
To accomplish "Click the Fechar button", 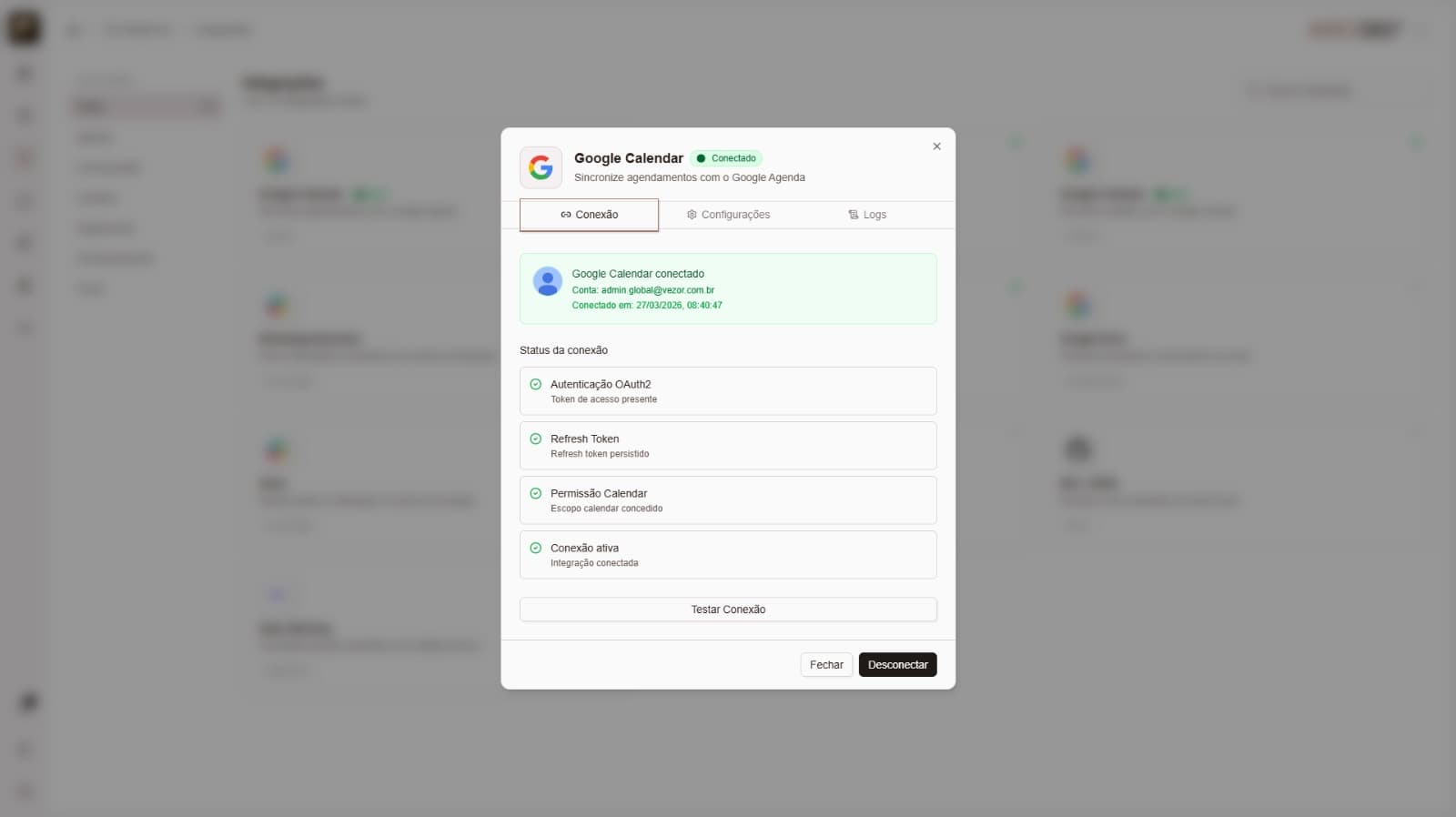I will 826,665.
